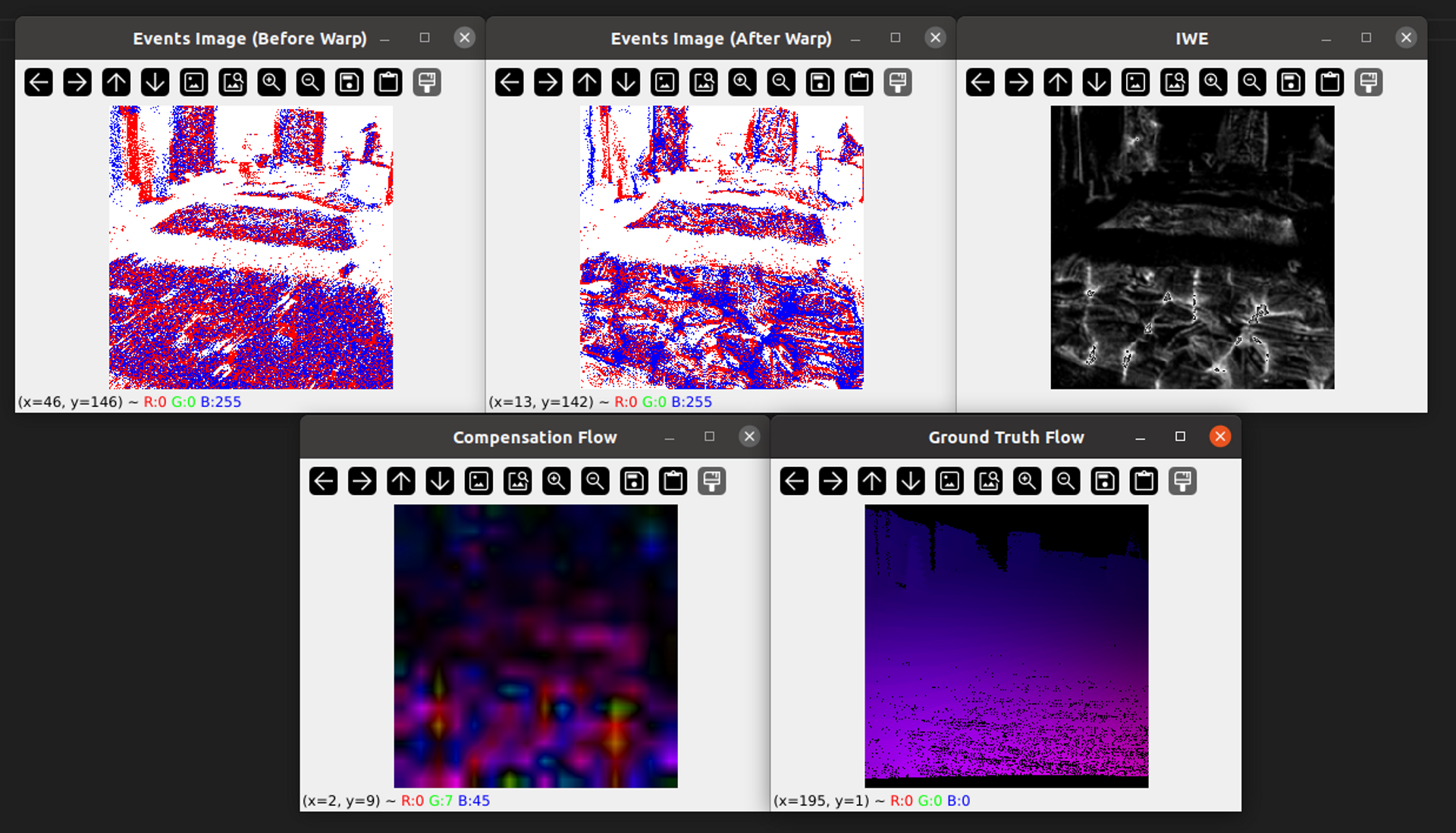Screen dimensions: 1456x833
Task: Zoom in on the IWE image
Action: click(1213, 82)
